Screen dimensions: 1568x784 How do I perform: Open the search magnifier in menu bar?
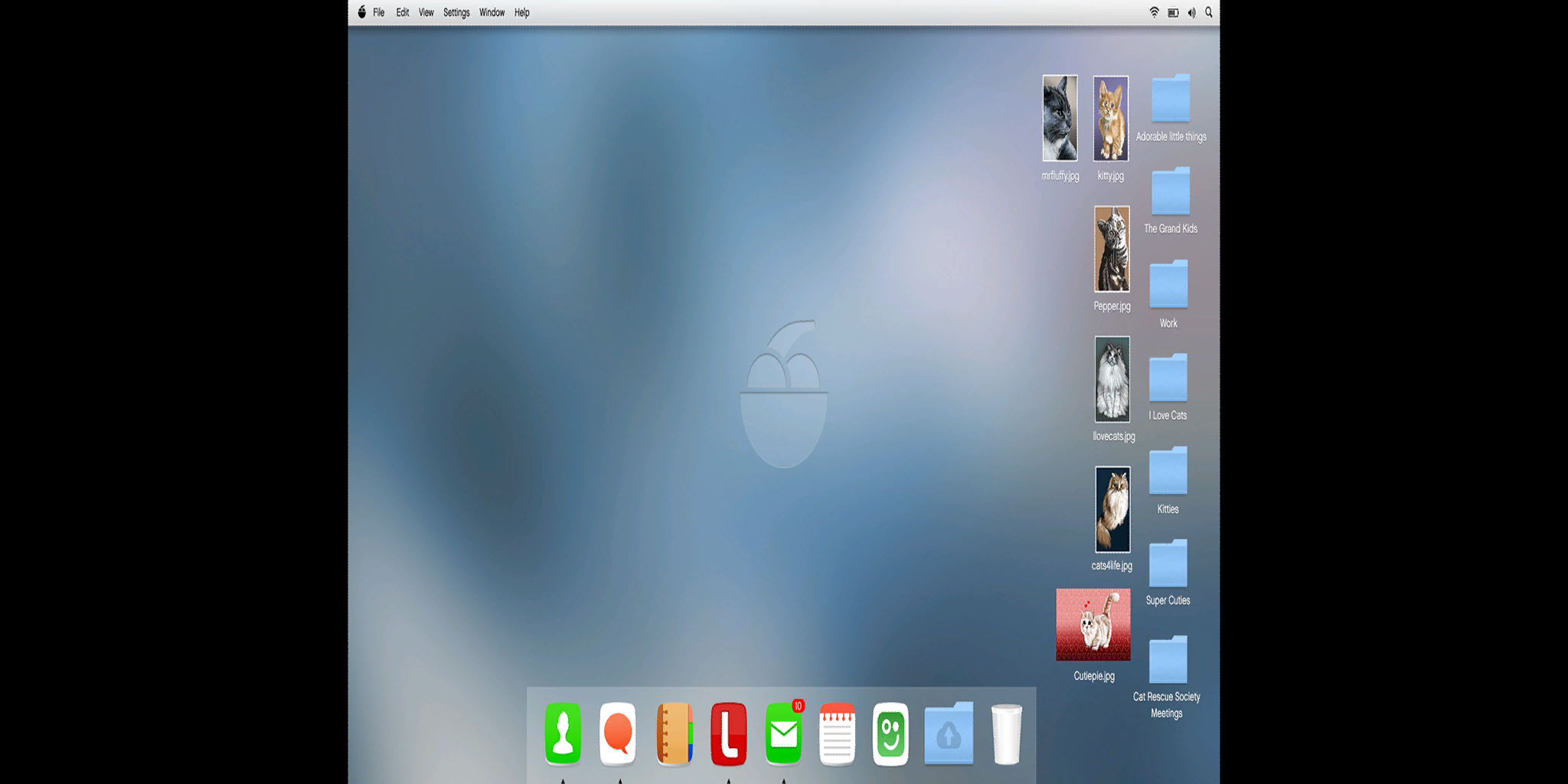[x=1209, y=12]
